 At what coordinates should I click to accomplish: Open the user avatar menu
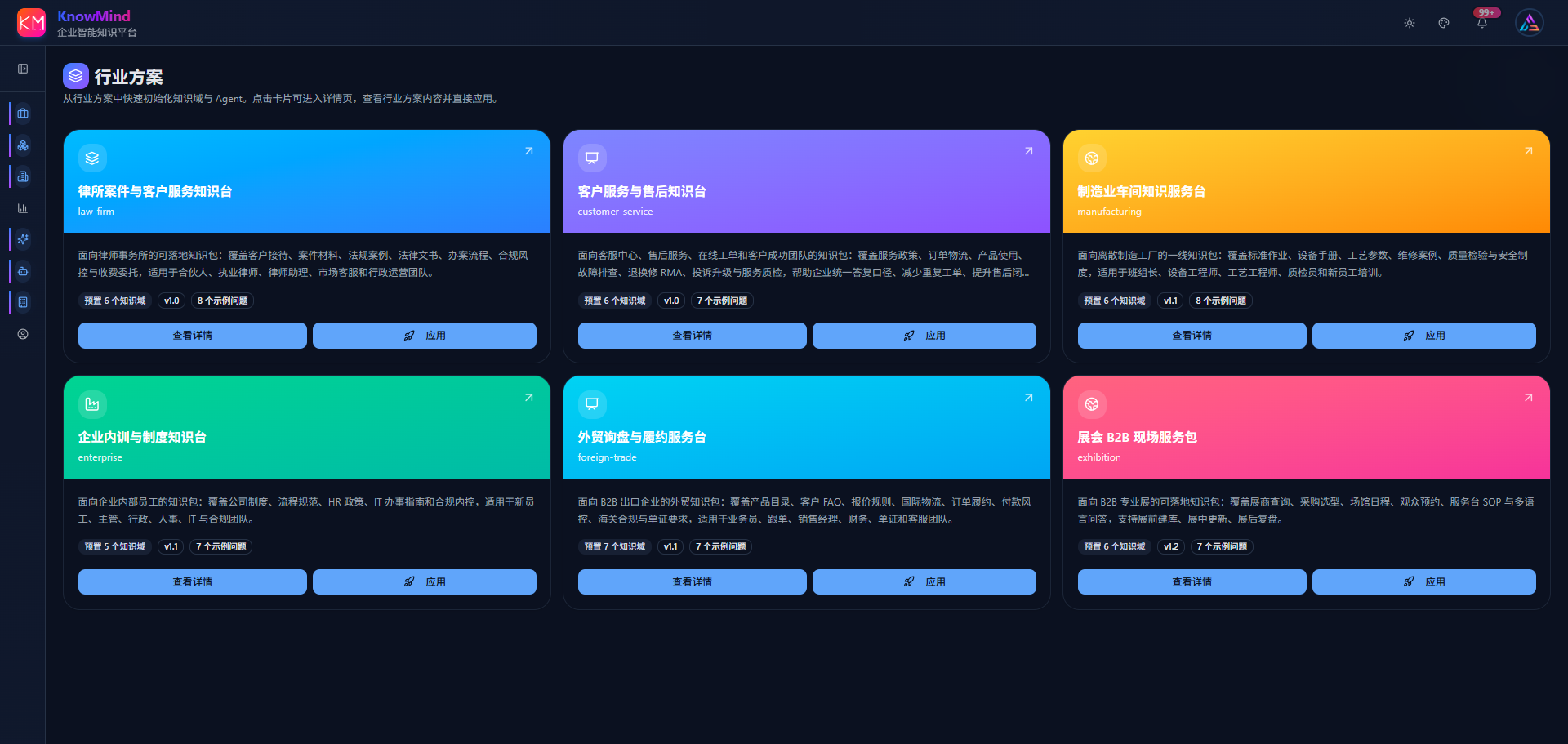1530,23
